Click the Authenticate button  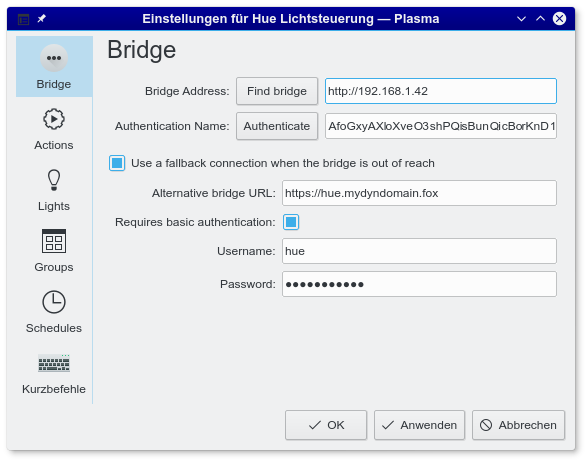[x=277, y=126]
